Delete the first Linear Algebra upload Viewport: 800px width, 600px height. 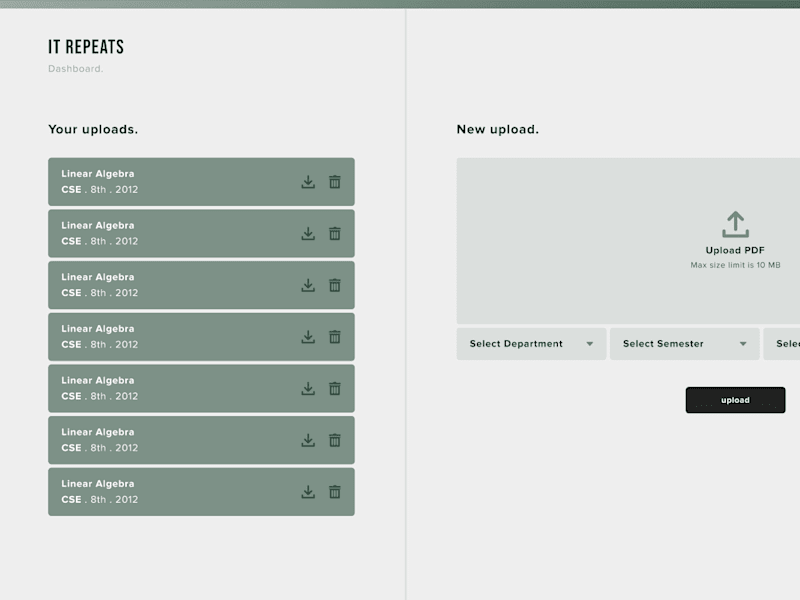pyautogui.click(x=335, y=182)
